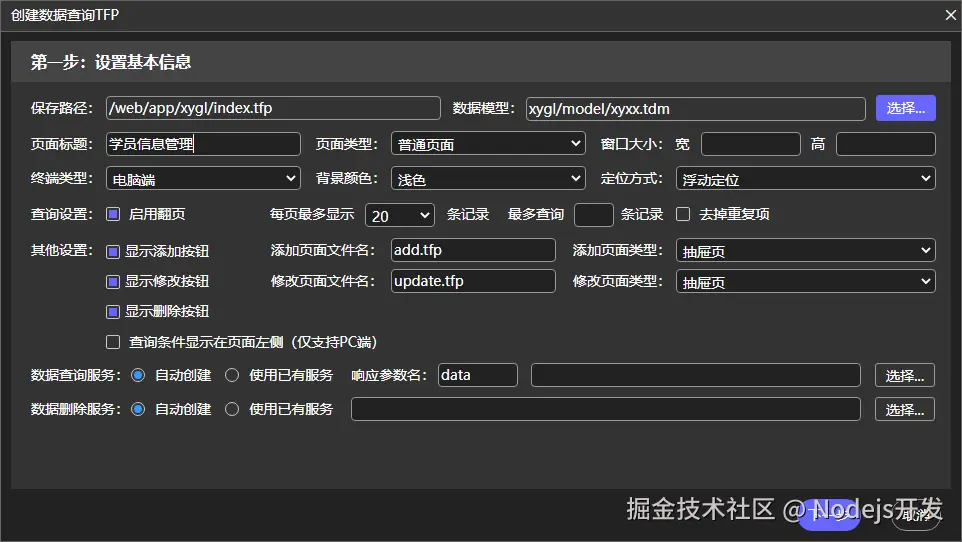Select 使用已有服务 for 数据查询服务
The image size is (962, 542).
point(232,375)
